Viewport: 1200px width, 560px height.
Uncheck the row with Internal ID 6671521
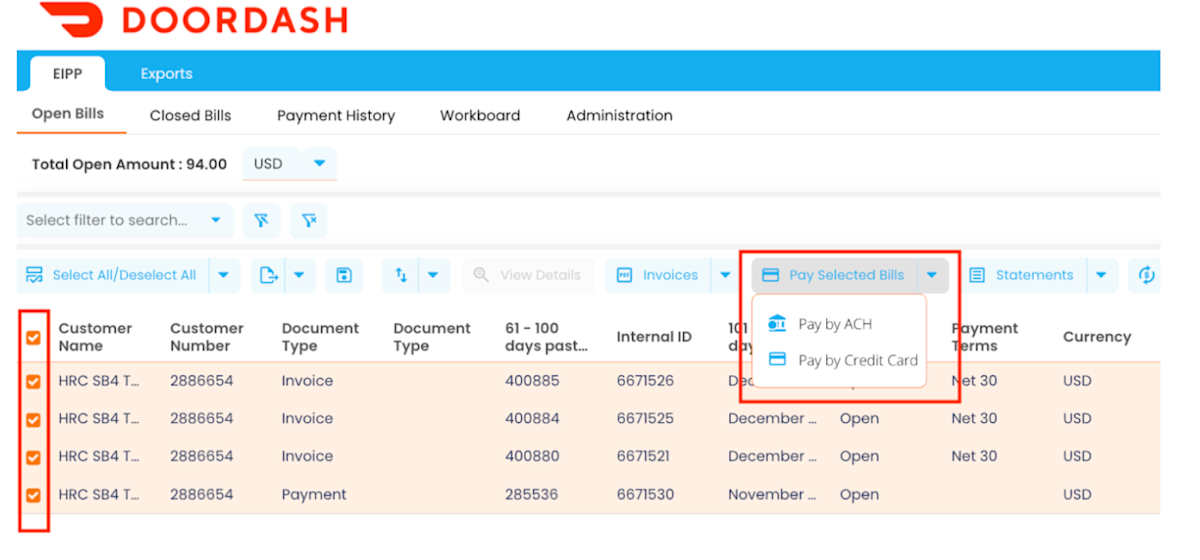(34, 457)
